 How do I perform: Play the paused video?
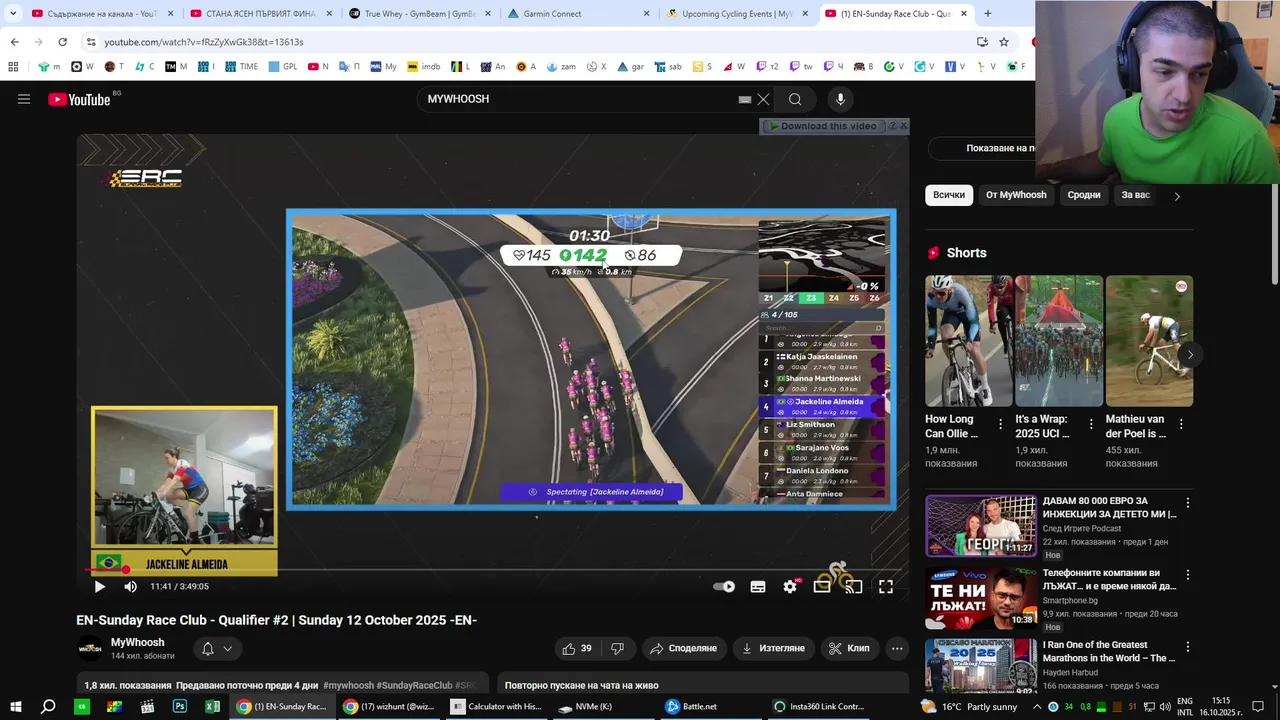point(99,587)
